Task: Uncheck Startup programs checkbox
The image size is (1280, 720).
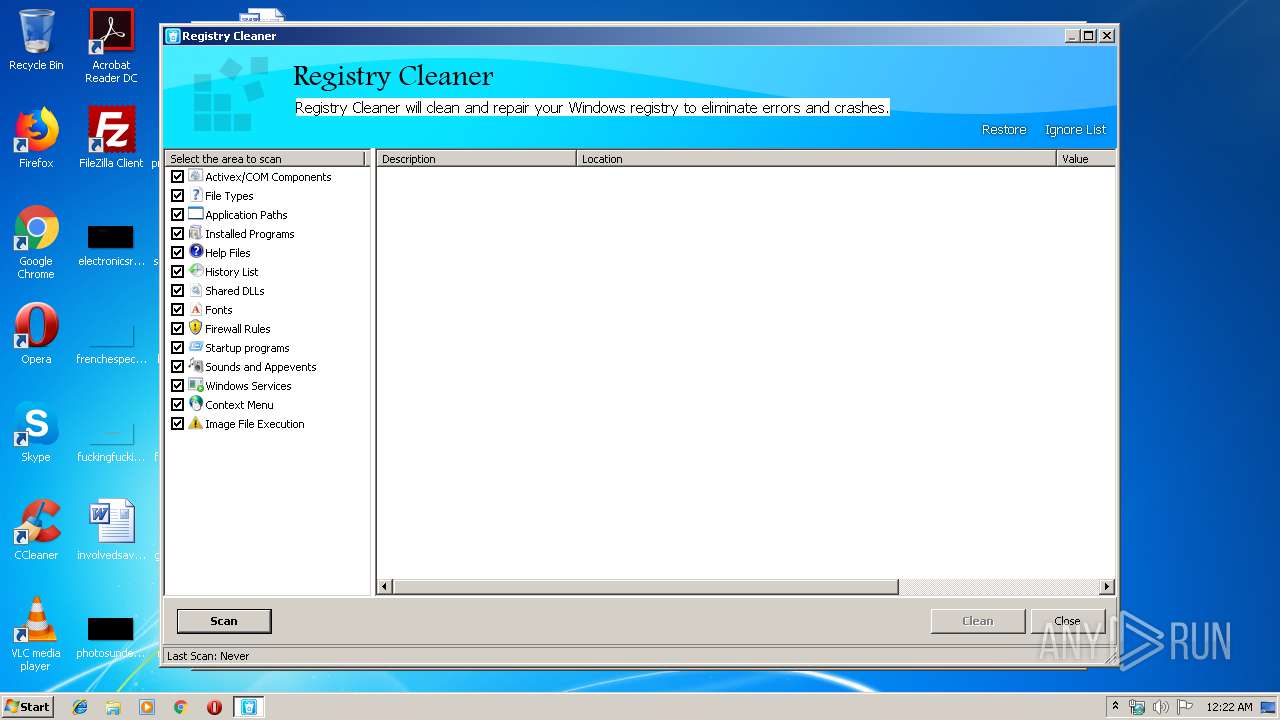Action: 177,347
